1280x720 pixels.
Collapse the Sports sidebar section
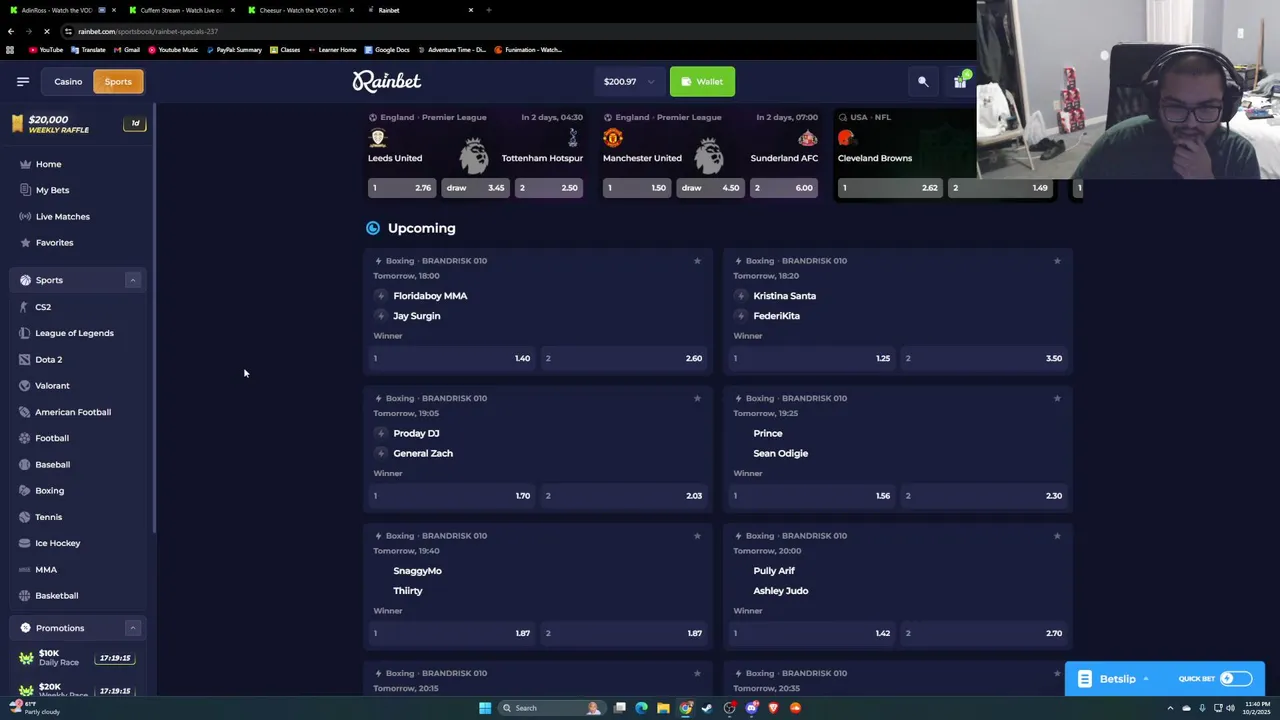pos(132,280)
